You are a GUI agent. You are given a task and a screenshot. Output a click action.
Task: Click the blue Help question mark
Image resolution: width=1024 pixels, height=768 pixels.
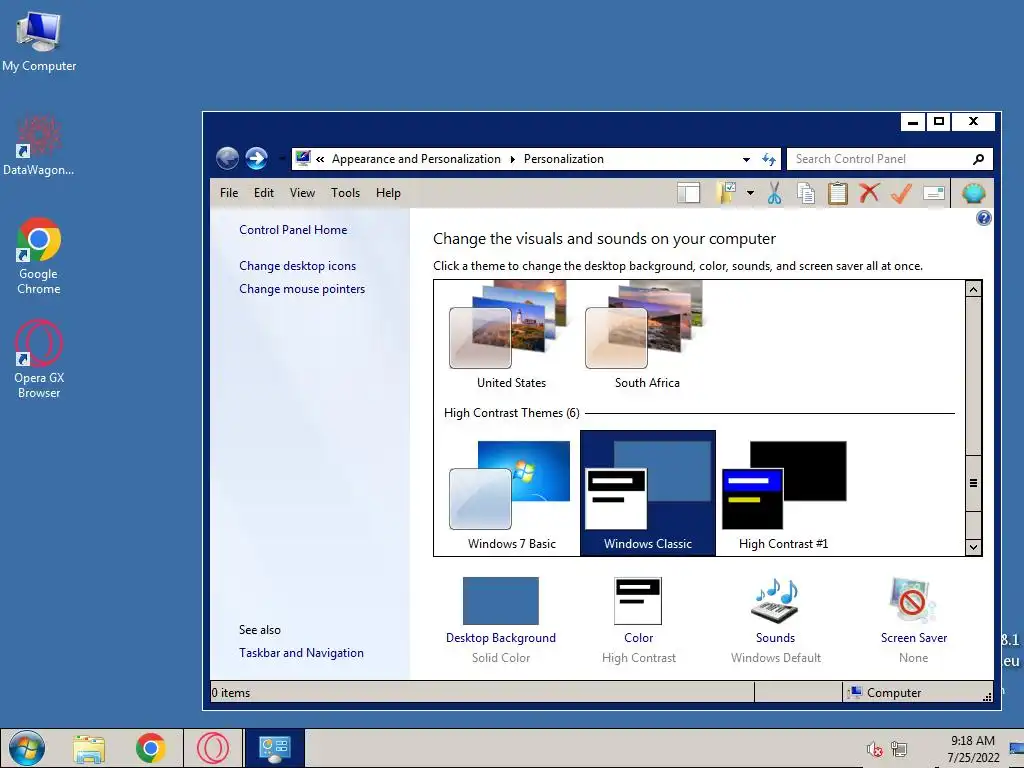click(984, 218)
